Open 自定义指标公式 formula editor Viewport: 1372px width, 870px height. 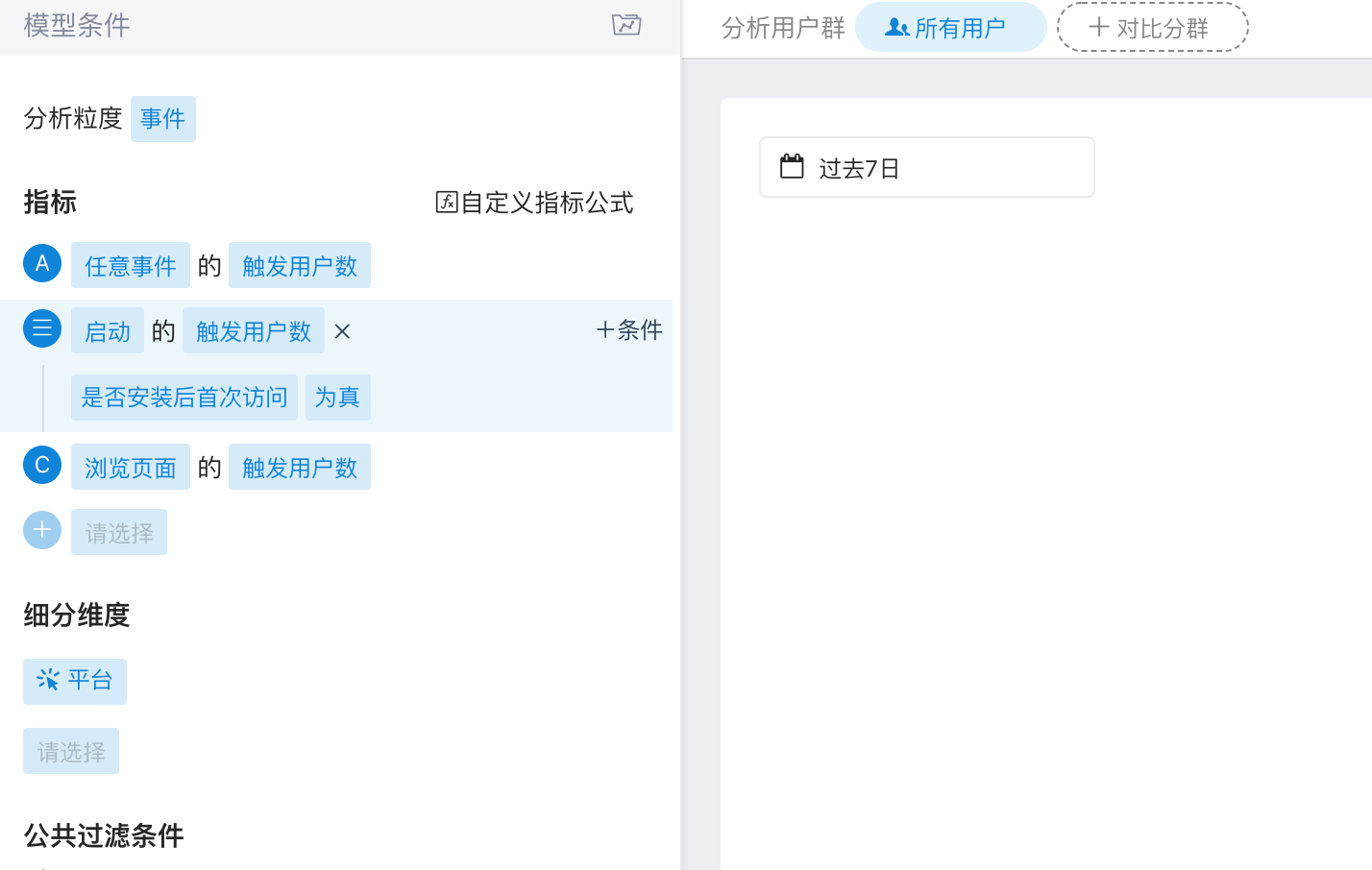pos(534,203)
